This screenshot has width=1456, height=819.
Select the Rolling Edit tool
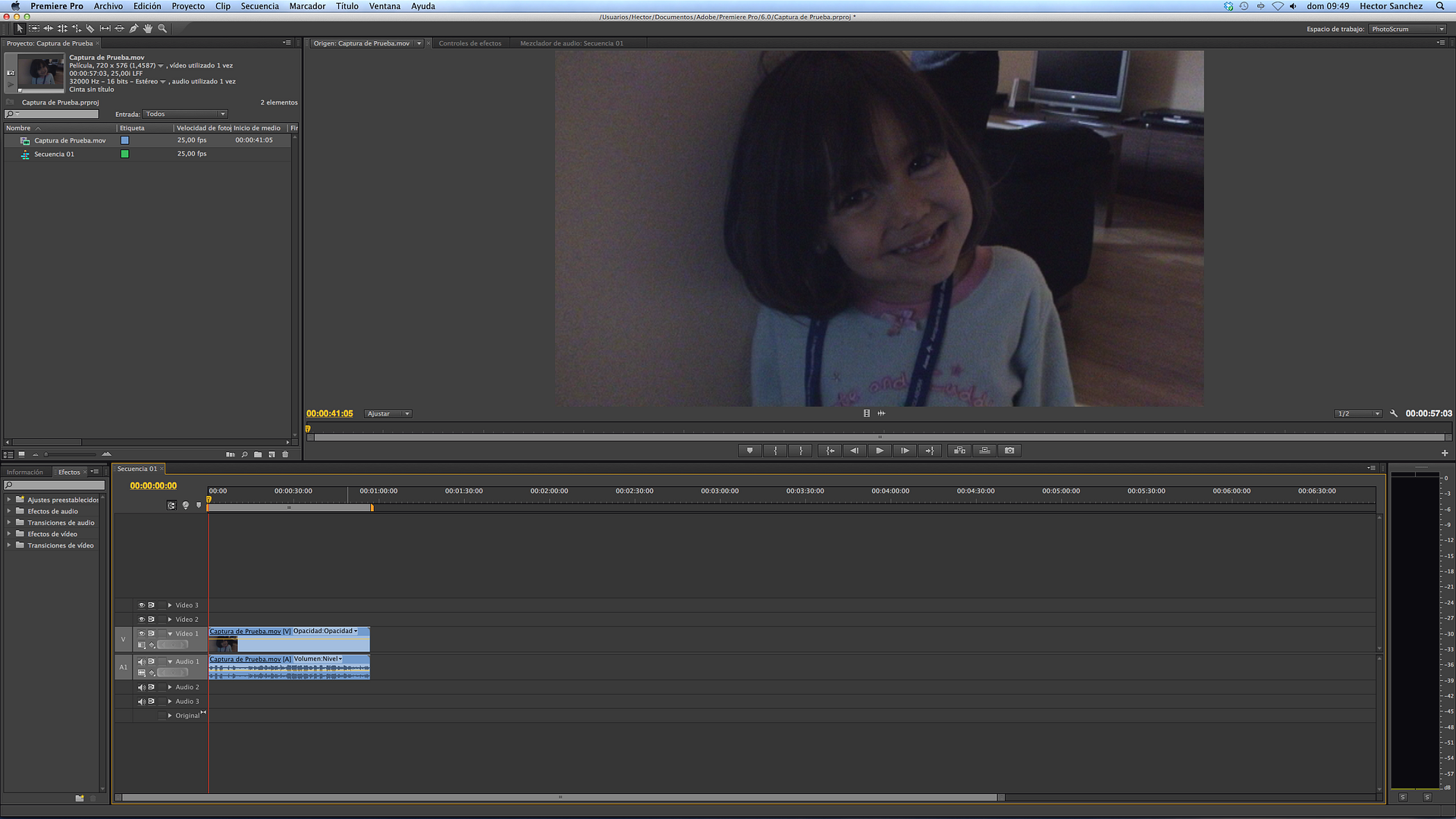(x=62, y=29)
